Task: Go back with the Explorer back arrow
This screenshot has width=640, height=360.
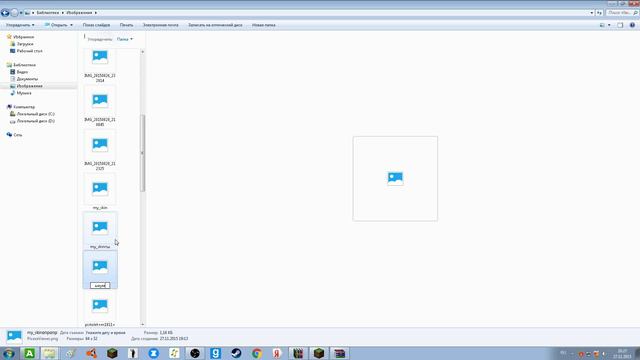Action: (5, 13)
